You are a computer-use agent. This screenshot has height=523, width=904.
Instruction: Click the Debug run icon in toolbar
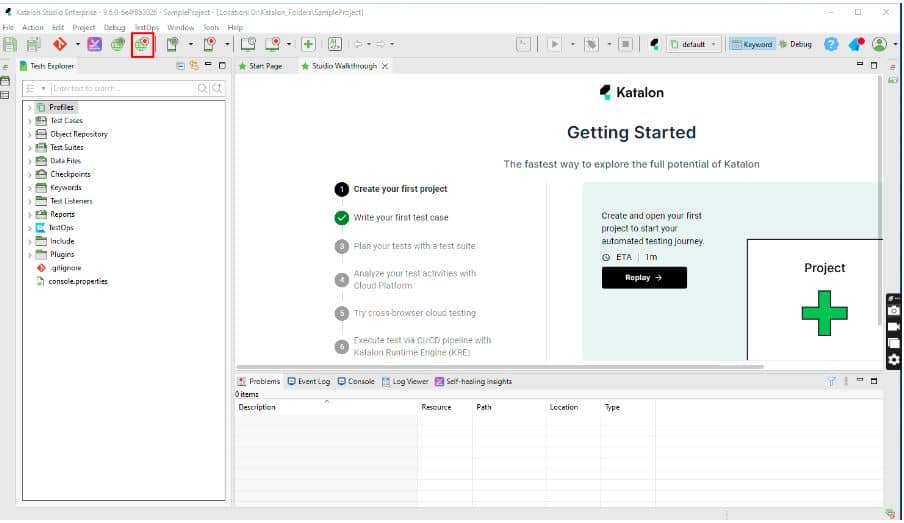[592, 44]
